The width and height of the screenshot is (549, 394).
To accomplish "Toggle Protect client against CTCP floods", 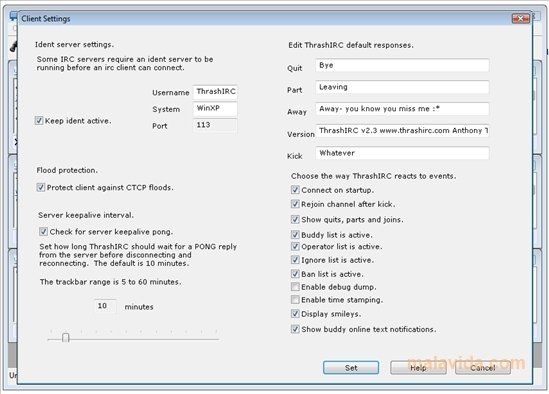I will [x=41, y=187].
